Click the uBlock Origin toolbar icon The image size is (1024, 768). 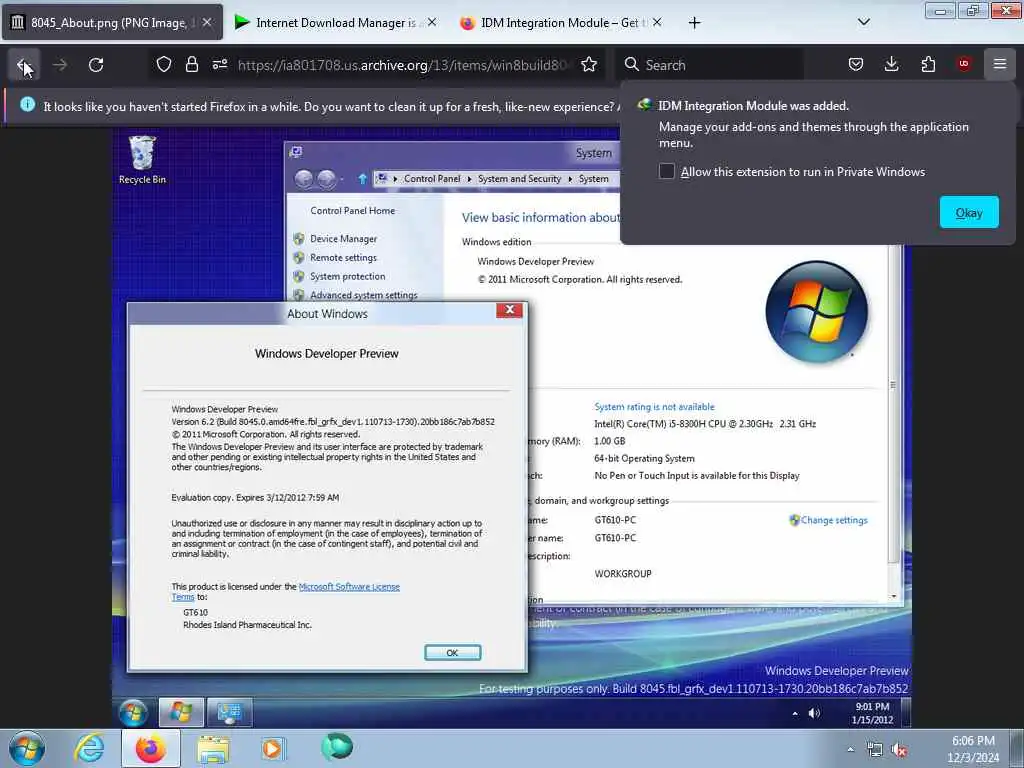click(x=964, y=64)
